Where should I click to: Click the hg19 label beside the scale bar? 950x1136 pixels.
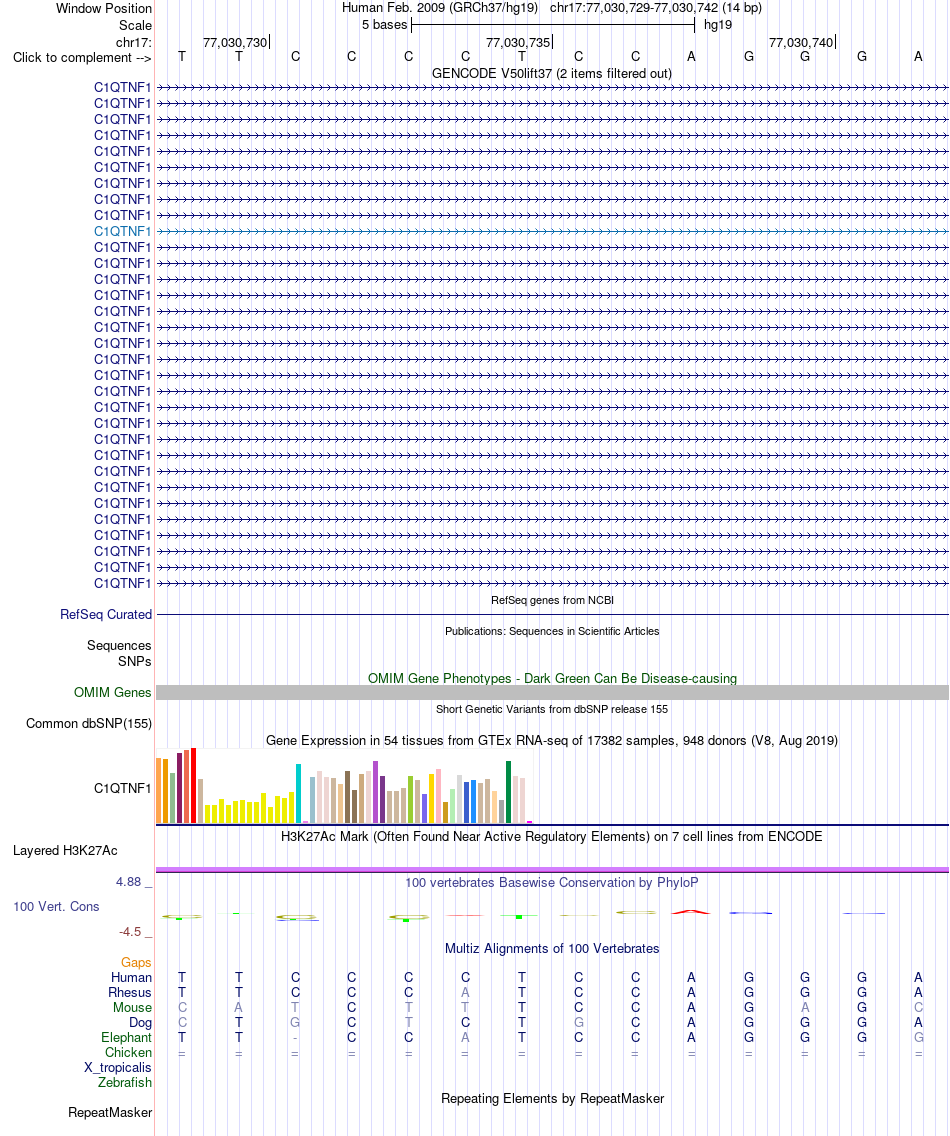717,25
